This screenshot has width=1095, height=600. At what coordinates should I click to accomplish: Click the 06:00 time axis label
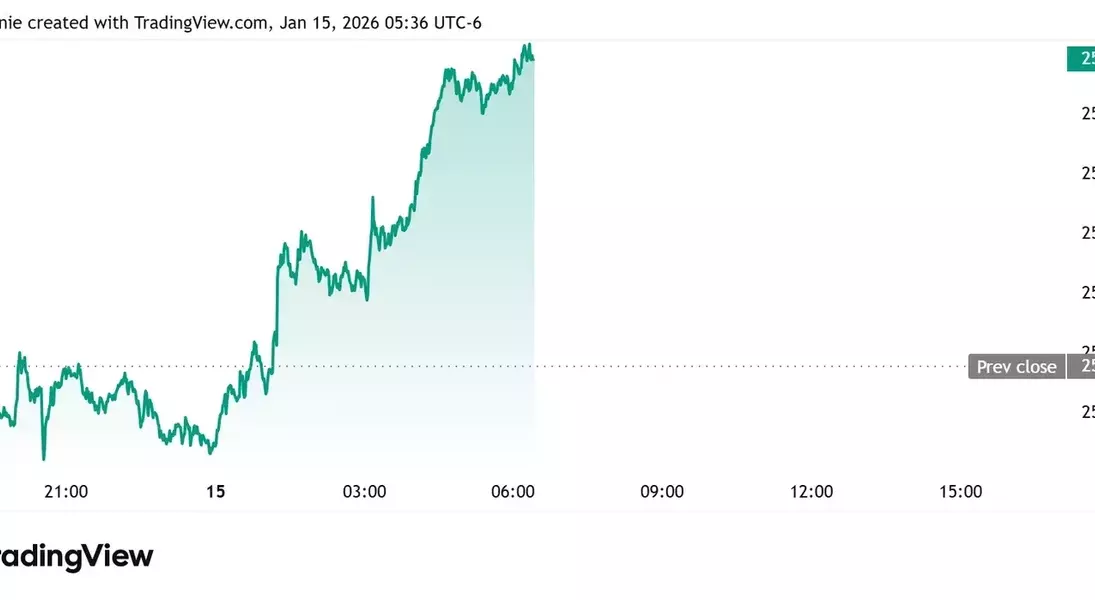tap(513, 491)
